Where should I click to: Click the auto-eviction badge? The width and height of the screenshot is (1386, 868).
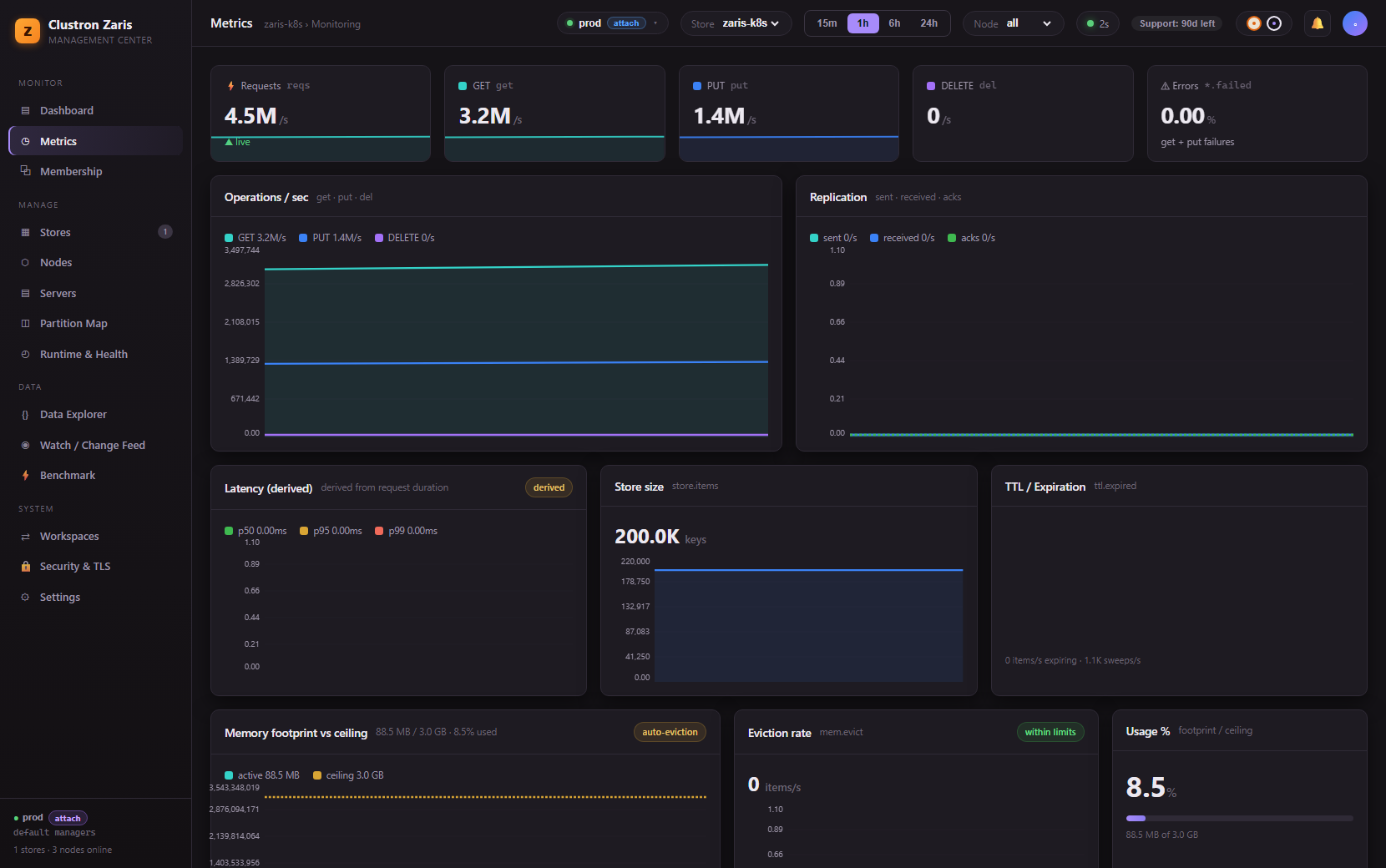pyautogui.click(x=670, y=732)
